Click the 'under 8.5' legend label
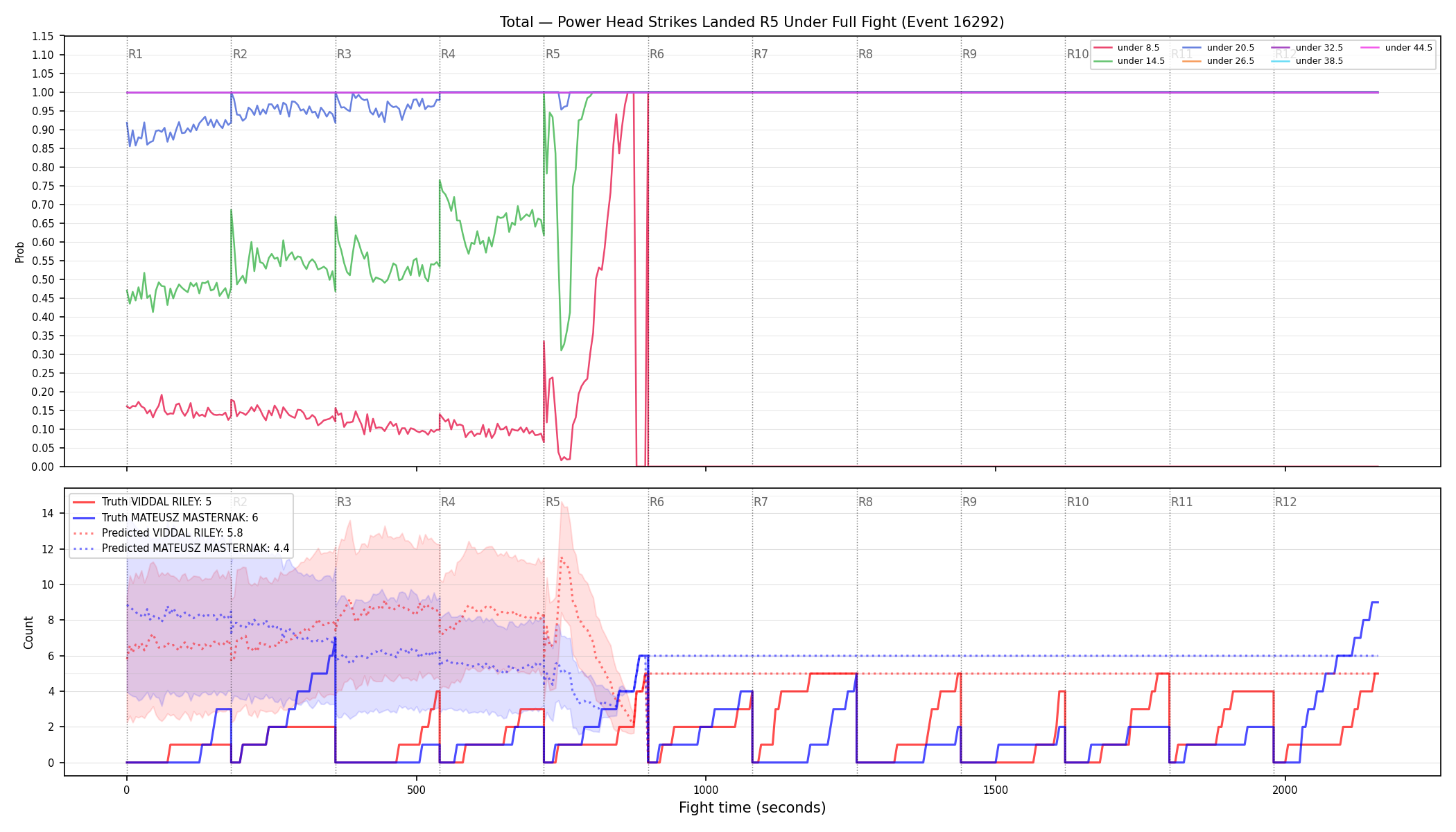The image size is (1456, 832). point(1138,48)
